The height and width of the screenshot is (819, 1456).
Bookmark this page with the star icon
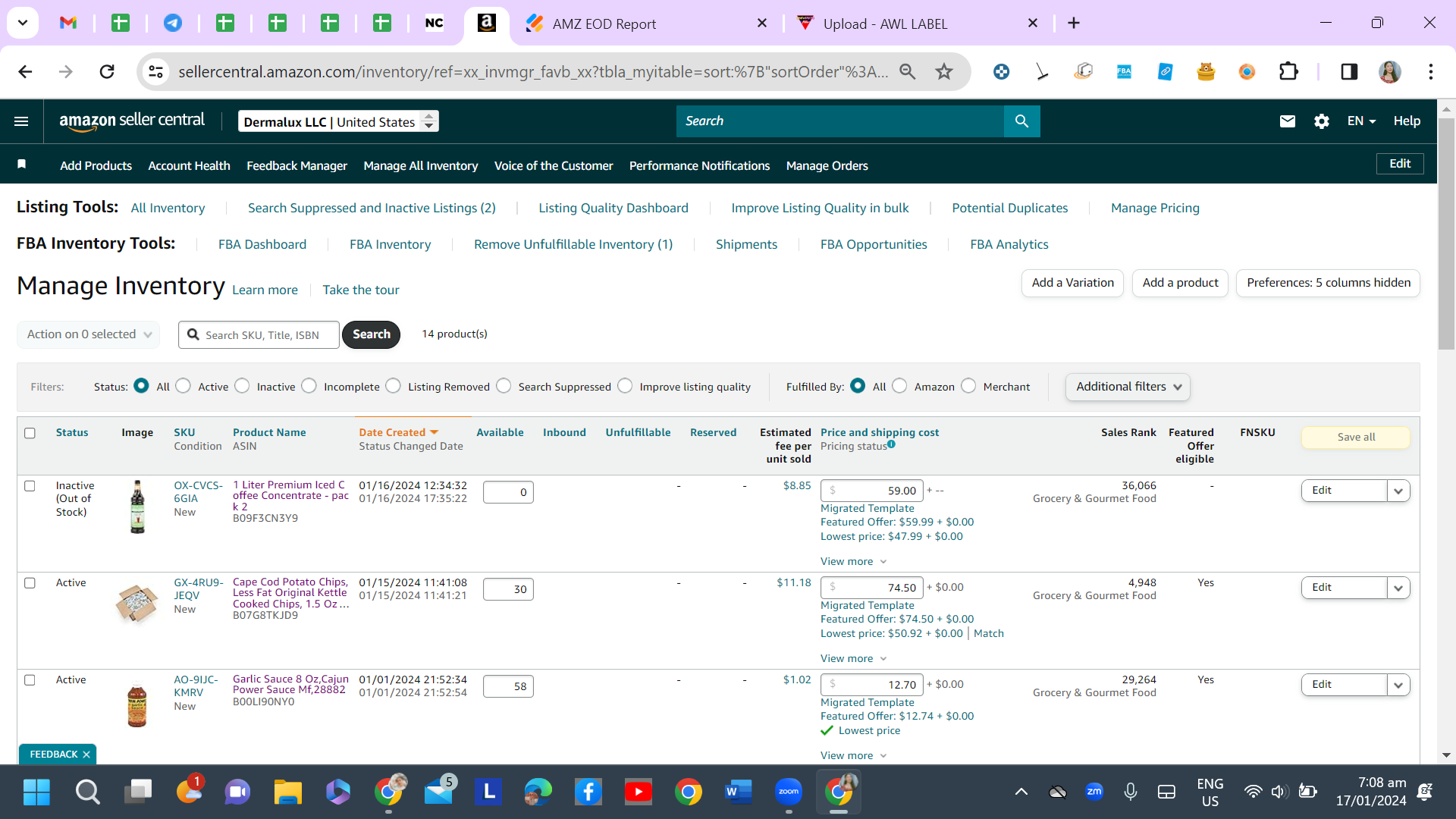coord(944,71)
